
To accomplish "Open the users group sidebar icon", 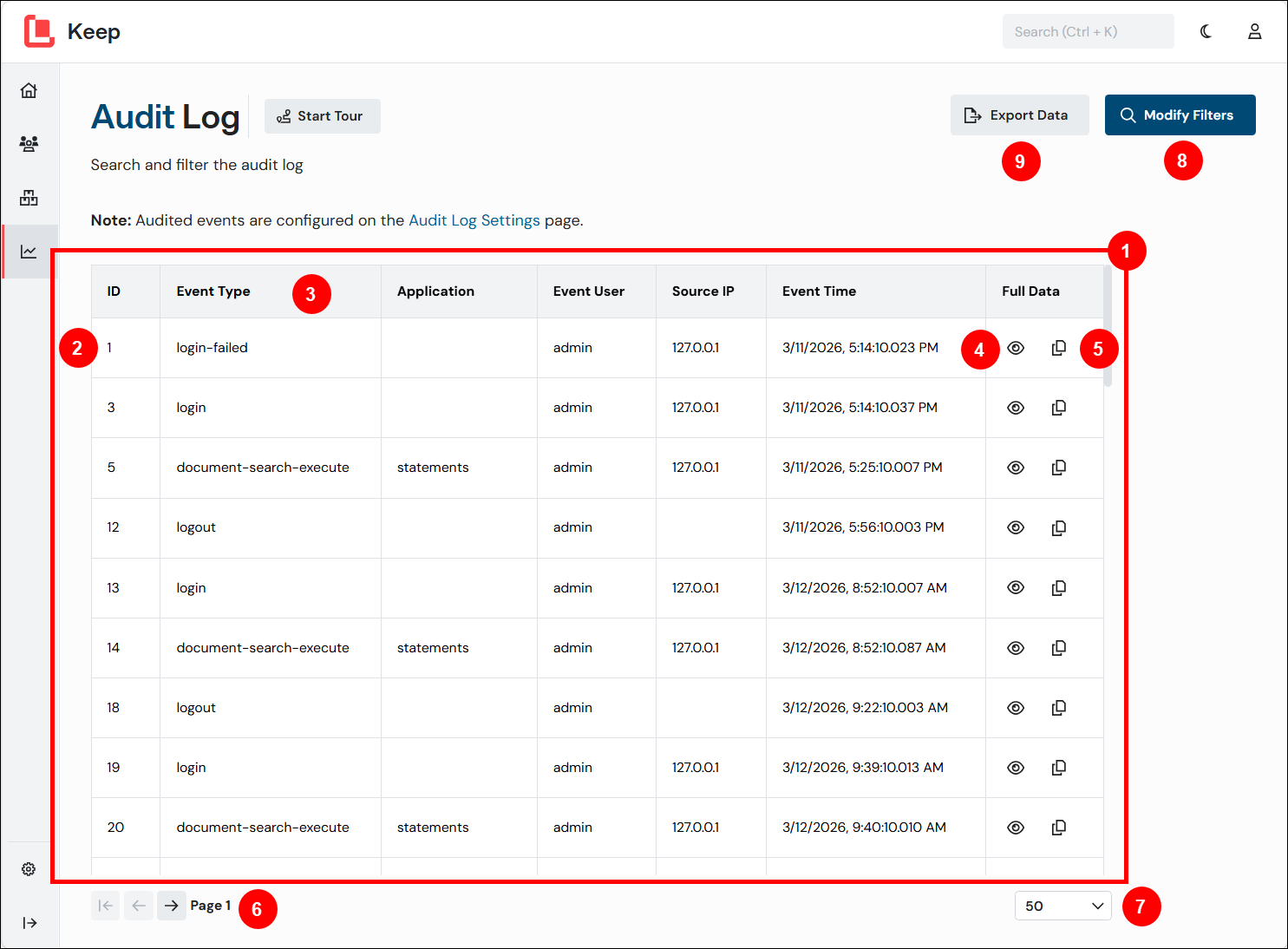I will click(x=29, y=144).
